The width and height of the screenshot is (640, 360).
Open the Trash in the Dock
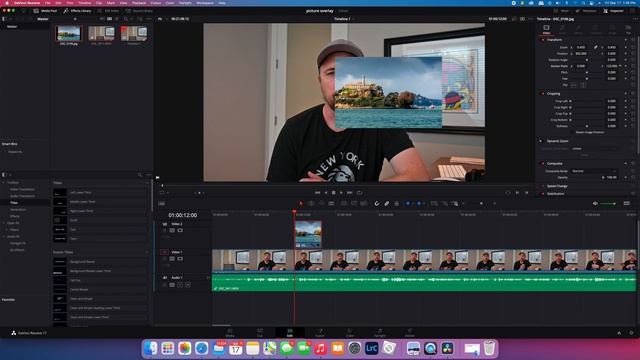(489, 348)
